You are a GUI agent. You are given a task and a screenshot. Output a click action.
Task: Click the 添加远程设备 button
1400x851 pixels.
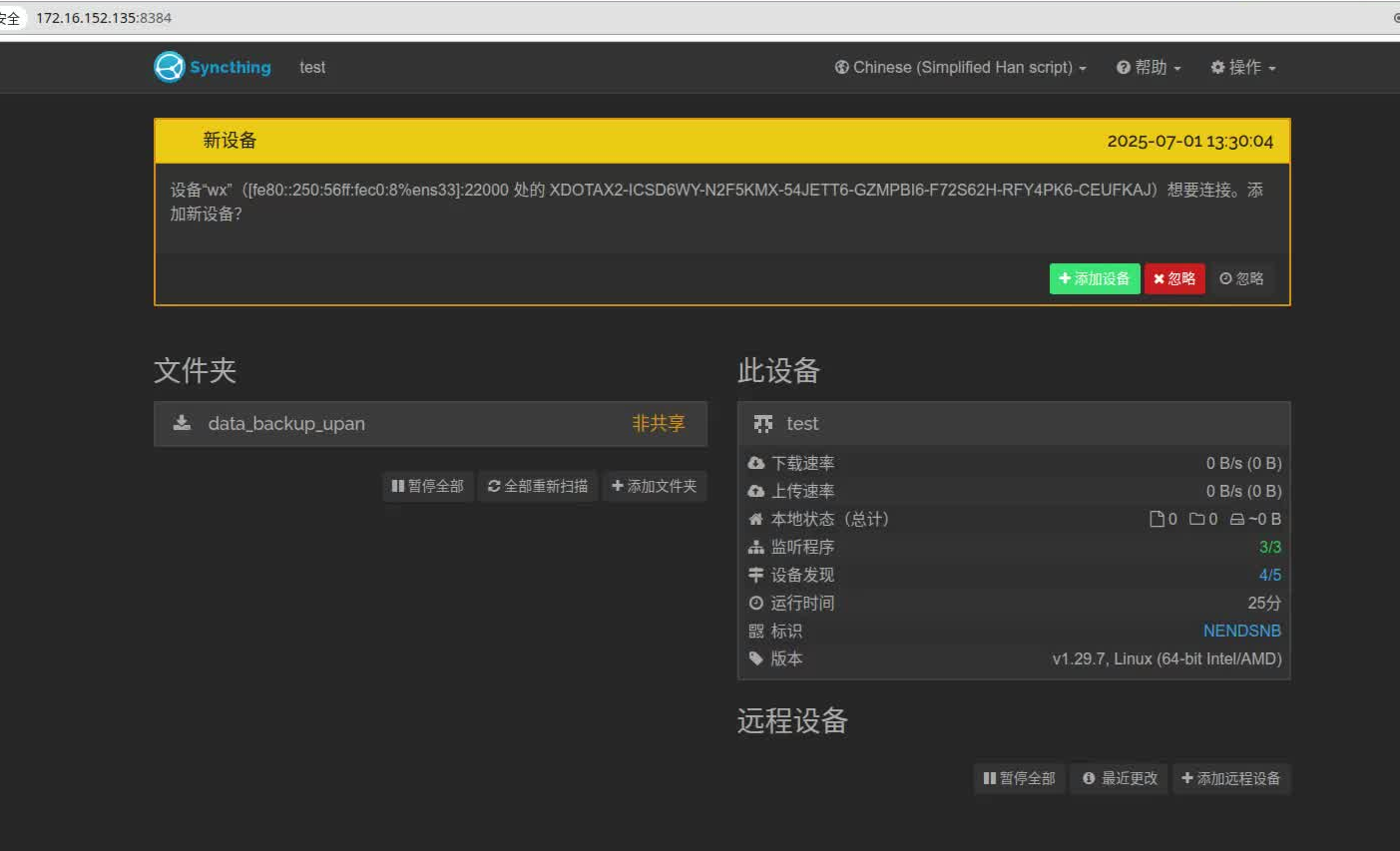(1232, 778)
